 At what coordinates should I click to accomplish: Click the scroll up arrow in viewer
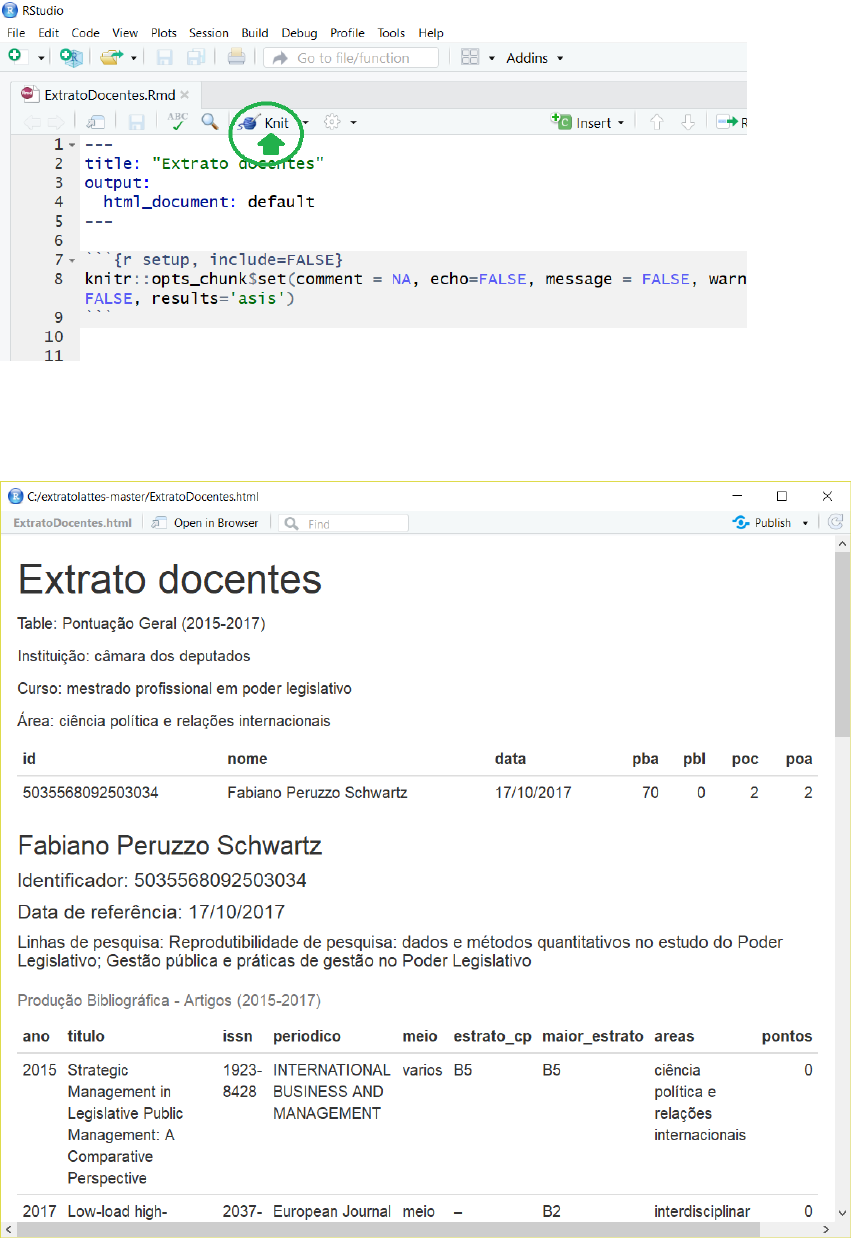coord(843,546)
